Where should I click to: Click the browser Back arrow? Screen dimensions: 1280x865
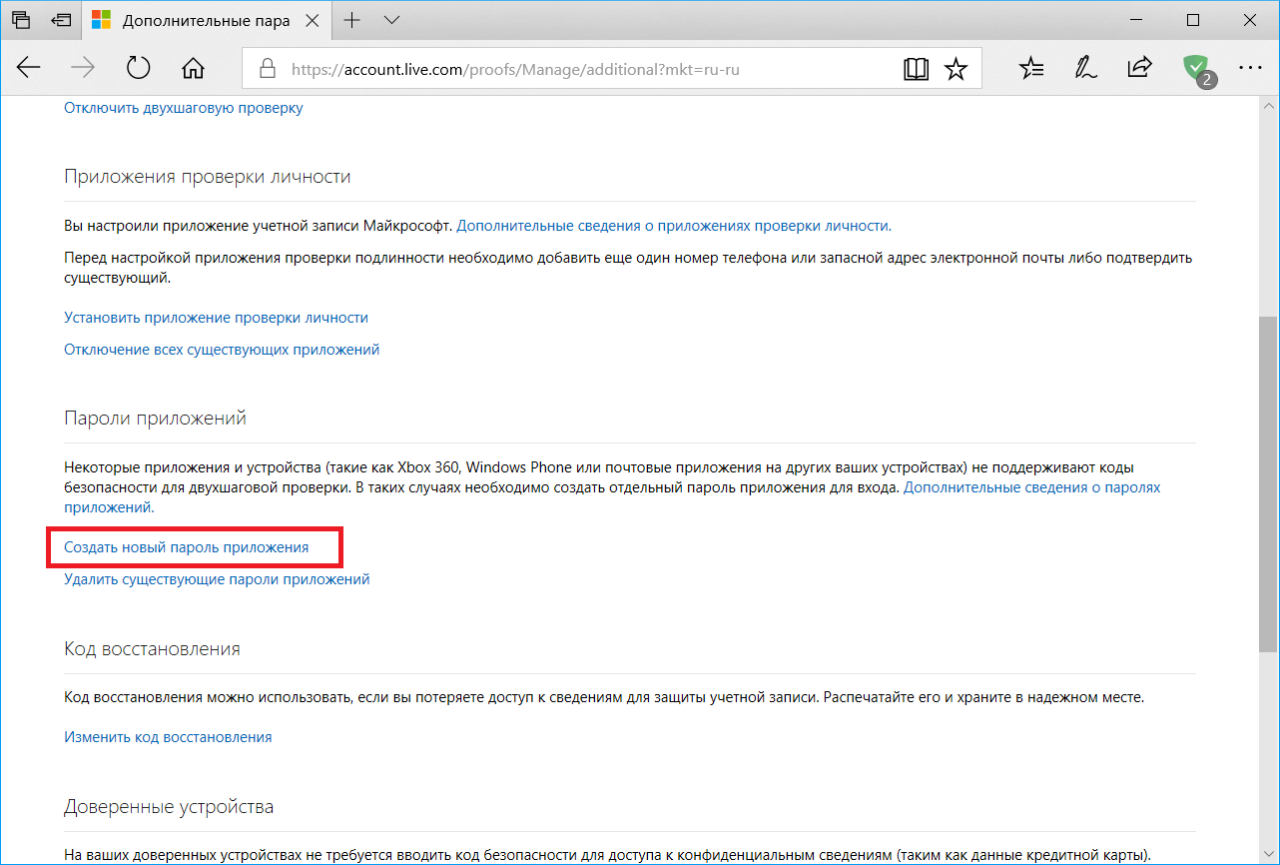point(29,68)
